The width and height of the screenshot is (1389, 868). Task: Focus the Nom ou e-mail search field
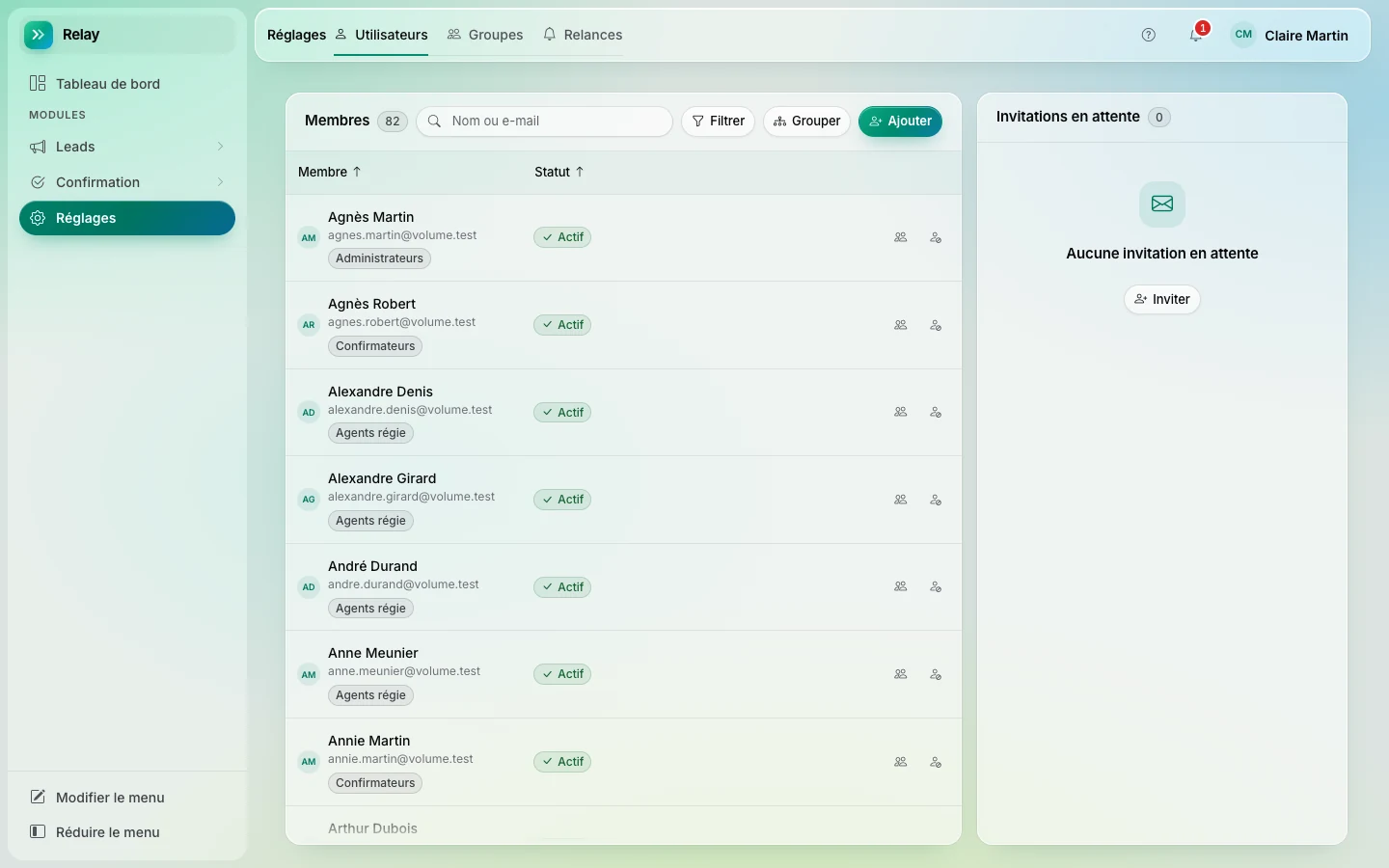[545, 122]
